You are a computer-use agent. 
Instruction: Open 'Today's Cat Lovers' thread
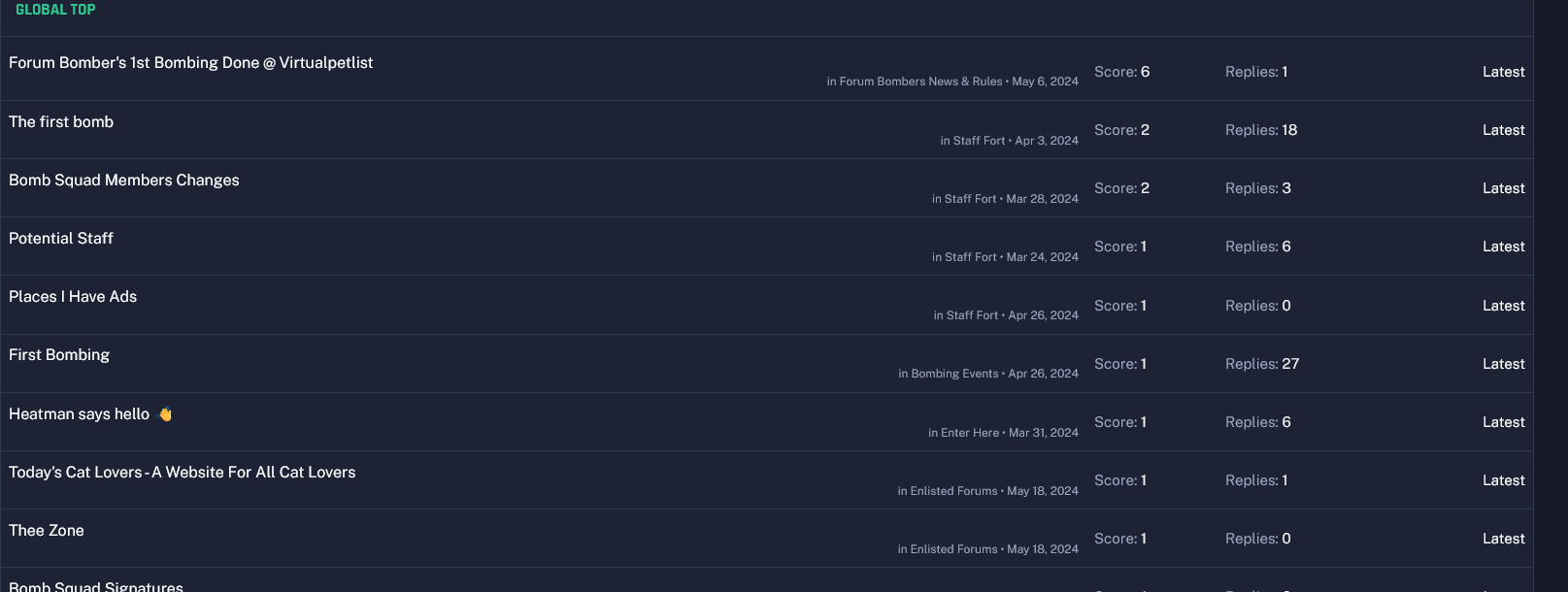coord(182,473)
